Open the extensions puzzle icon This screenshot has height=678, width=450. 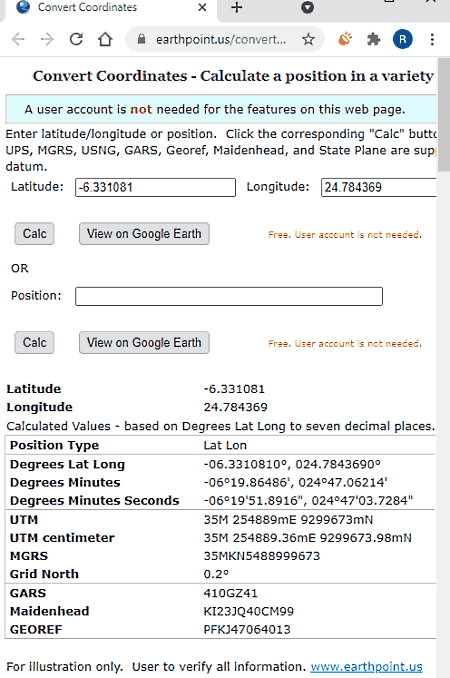tap(373, 40)
